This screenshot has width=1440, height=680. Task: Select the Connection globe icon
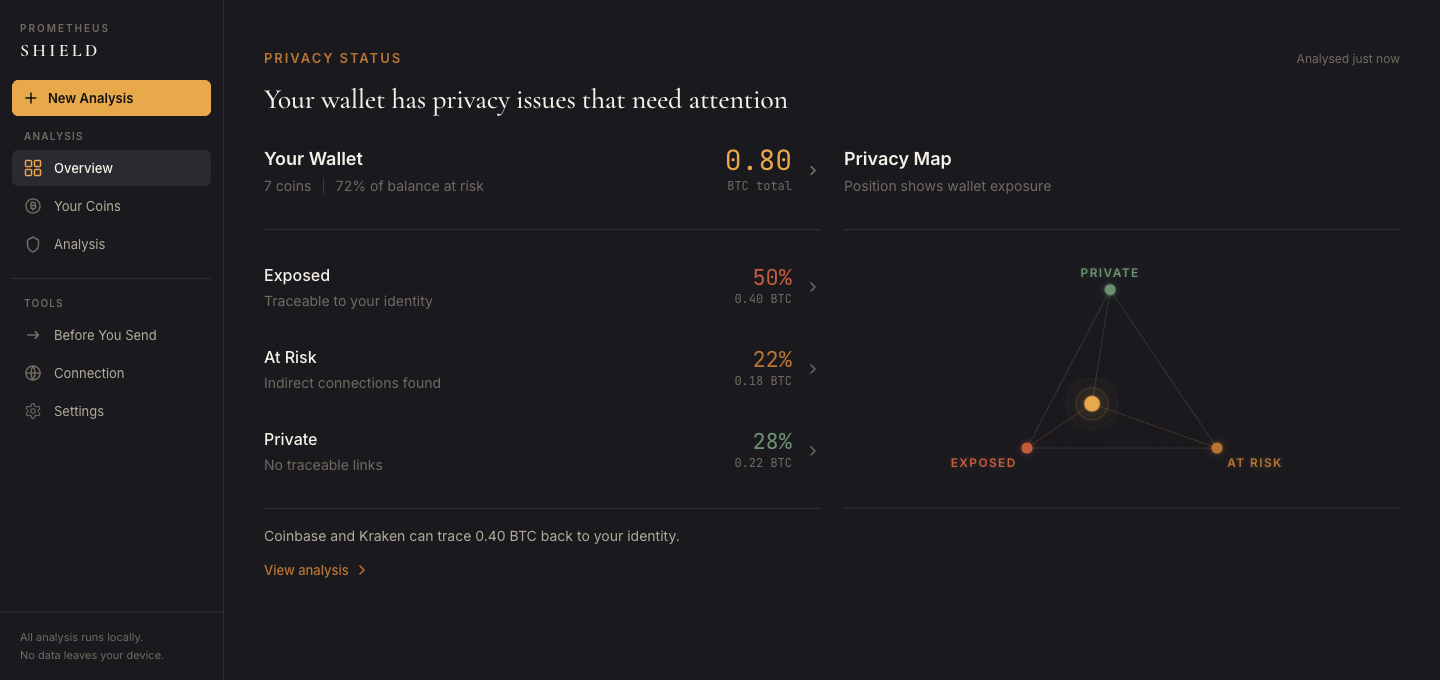33,373
